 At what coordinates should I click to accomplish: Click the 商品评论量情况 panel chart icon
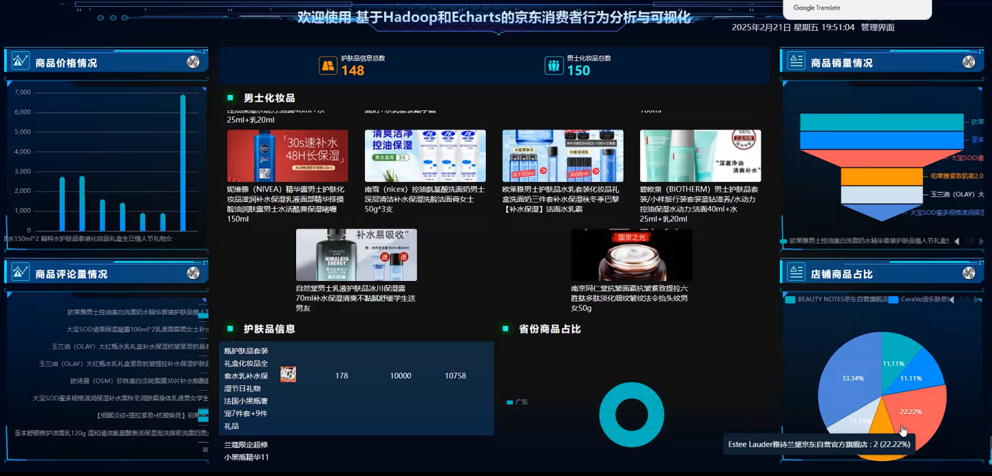pos(21,273)
